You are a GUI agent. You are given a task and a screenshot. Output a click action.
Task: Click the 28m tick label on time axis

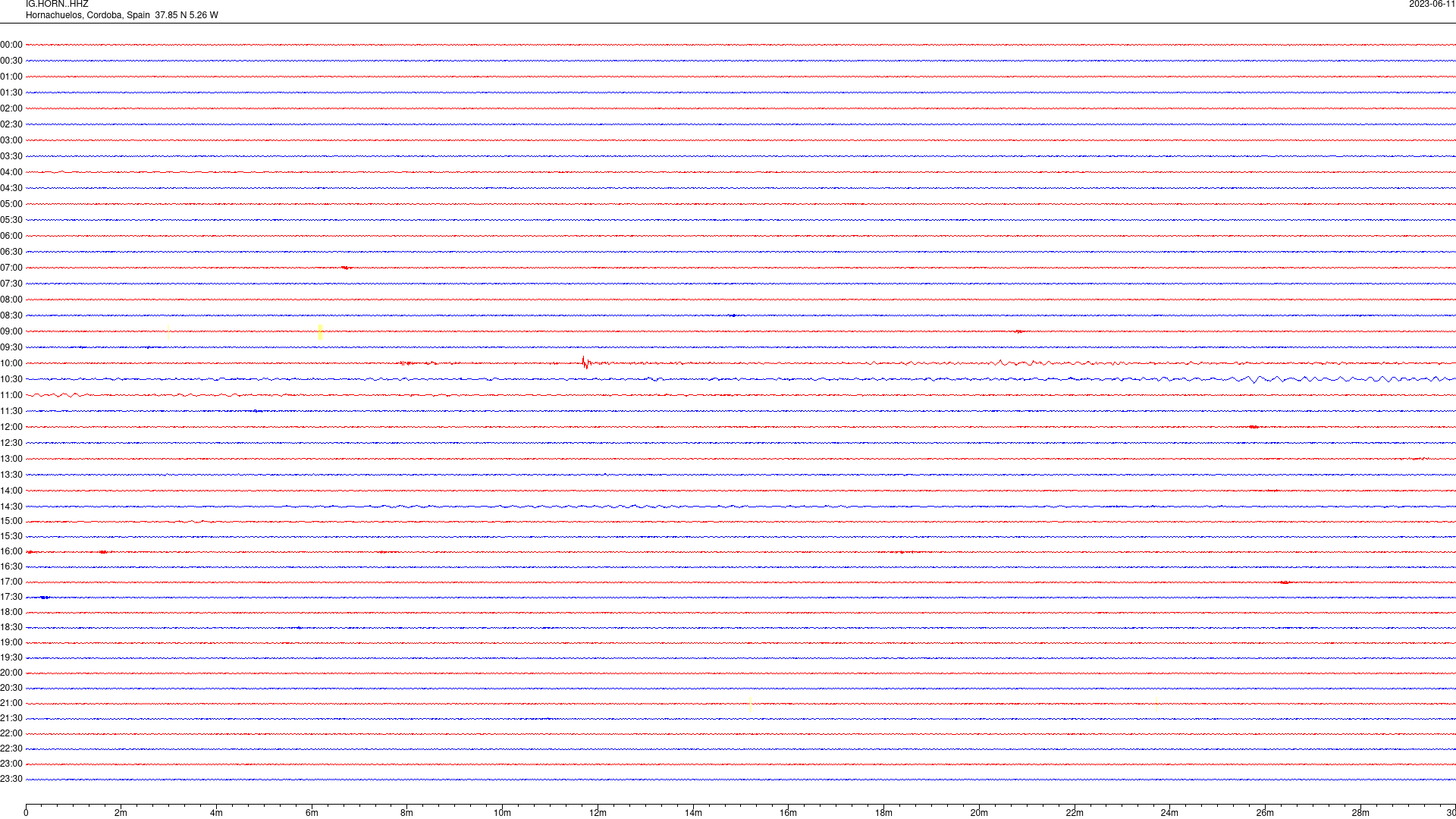(x=1360, y=813)
